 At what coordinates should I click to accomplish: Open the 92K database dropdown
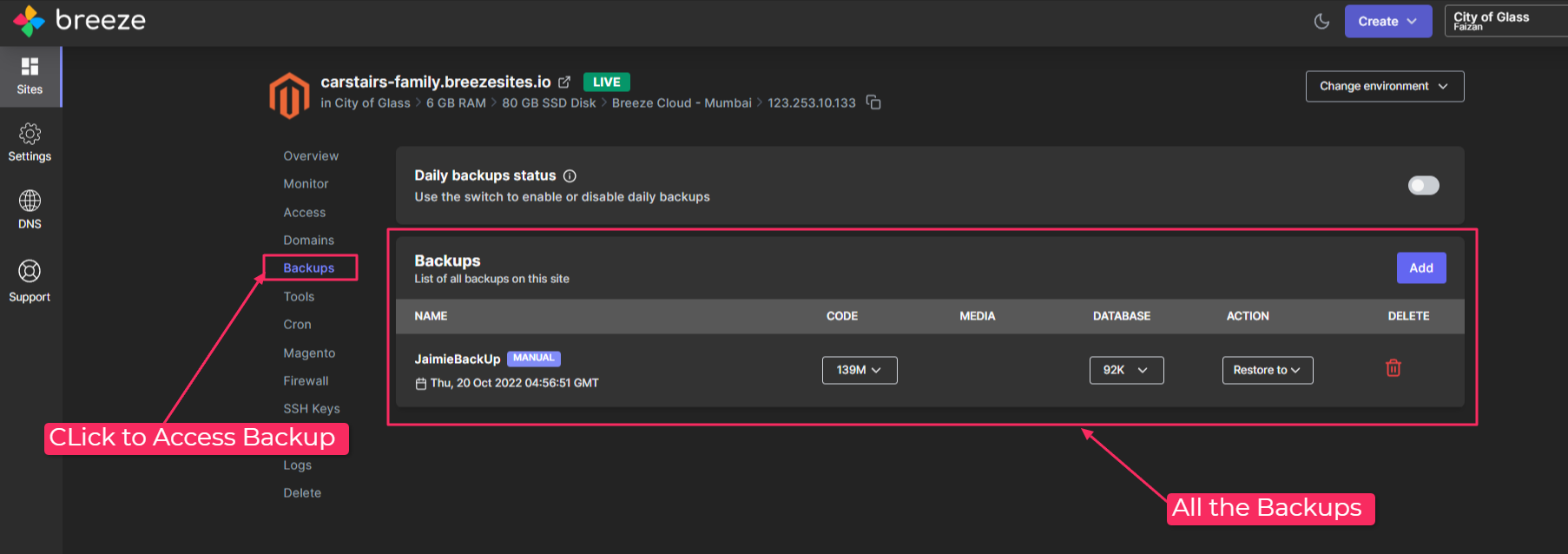[x=1126, y=370]
